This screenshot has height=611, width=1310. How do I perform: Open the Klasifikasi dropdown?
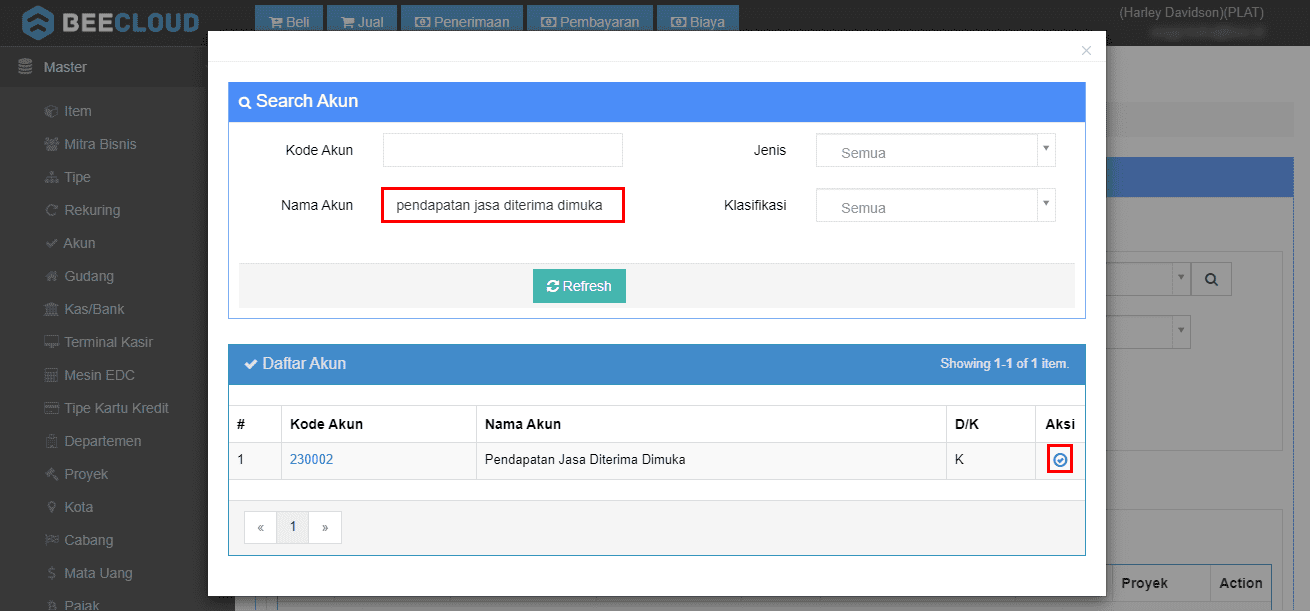(935, 207)
